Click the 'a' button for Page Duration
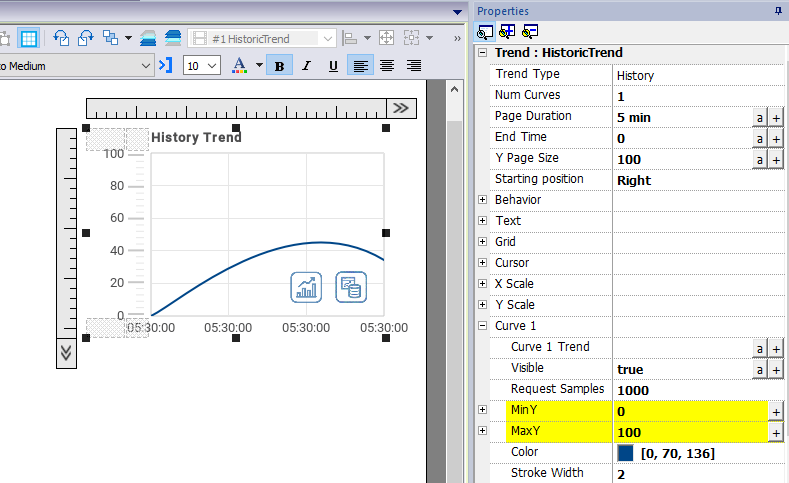The width and height of the screenshot is (789, 483). tap(760, 117)
